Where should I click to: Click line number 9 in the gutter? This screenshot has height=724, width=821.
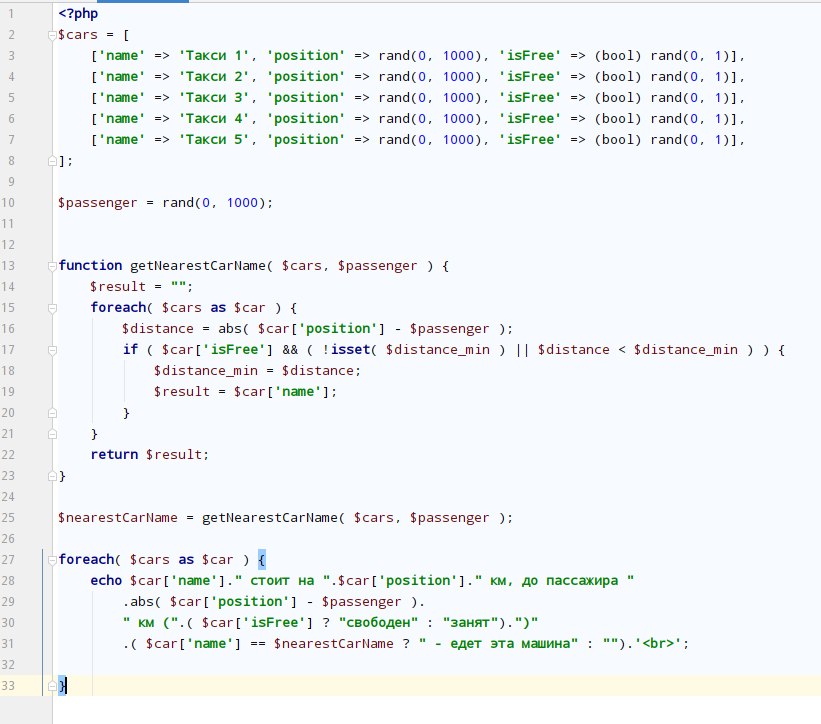point(11,182)
